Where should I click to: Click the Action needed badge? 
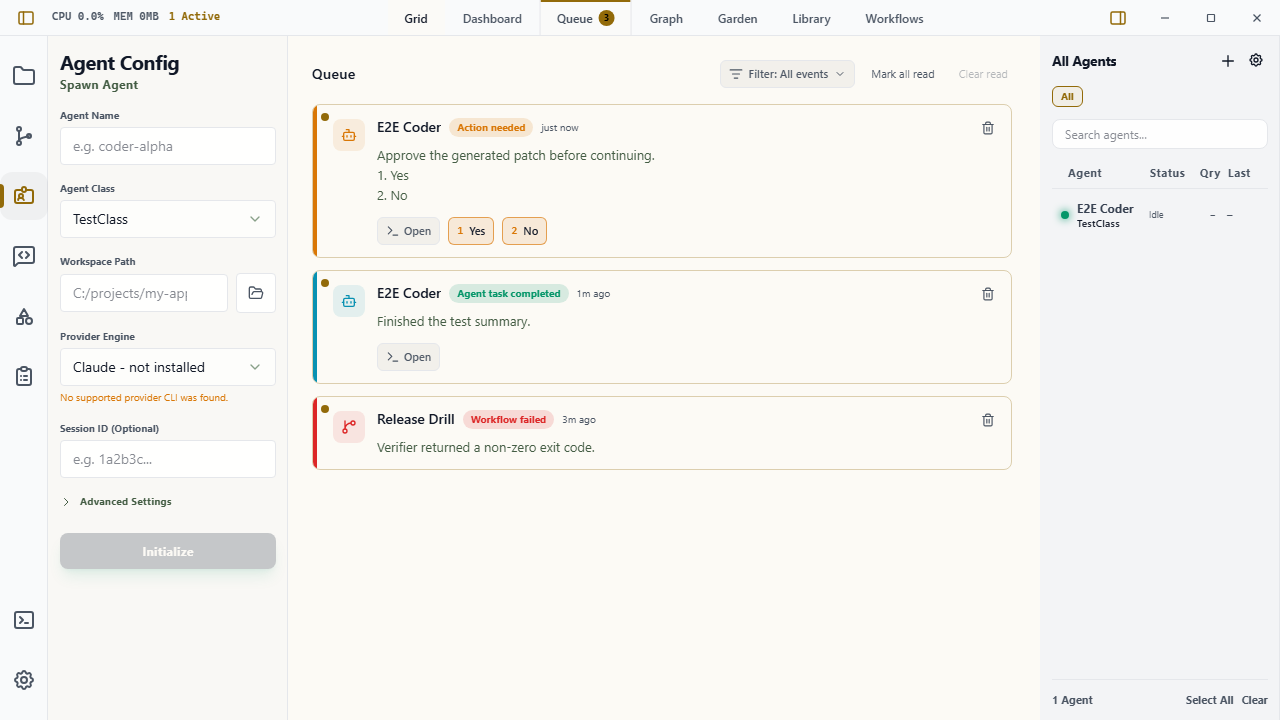coord(491,128)
